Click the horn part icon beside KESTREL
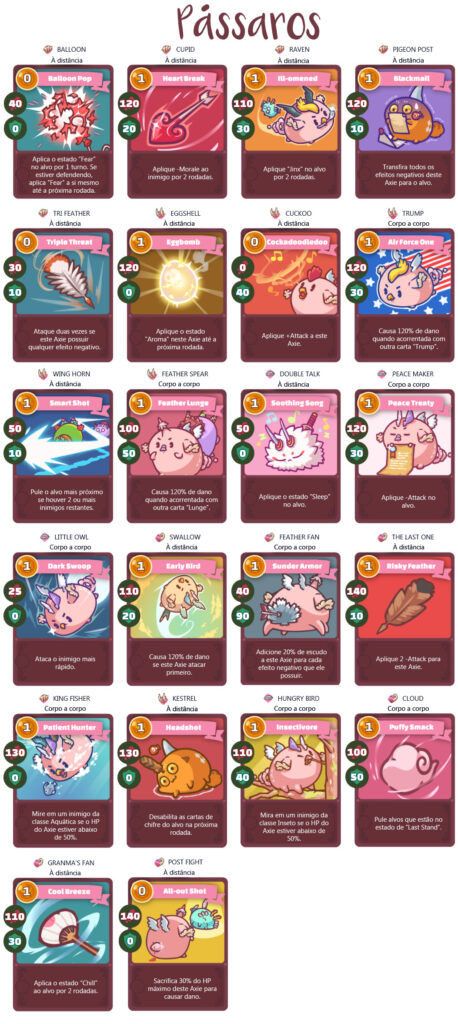This screenshot has height=1024, width=458. pyautogui.click(x=161, y=699)
